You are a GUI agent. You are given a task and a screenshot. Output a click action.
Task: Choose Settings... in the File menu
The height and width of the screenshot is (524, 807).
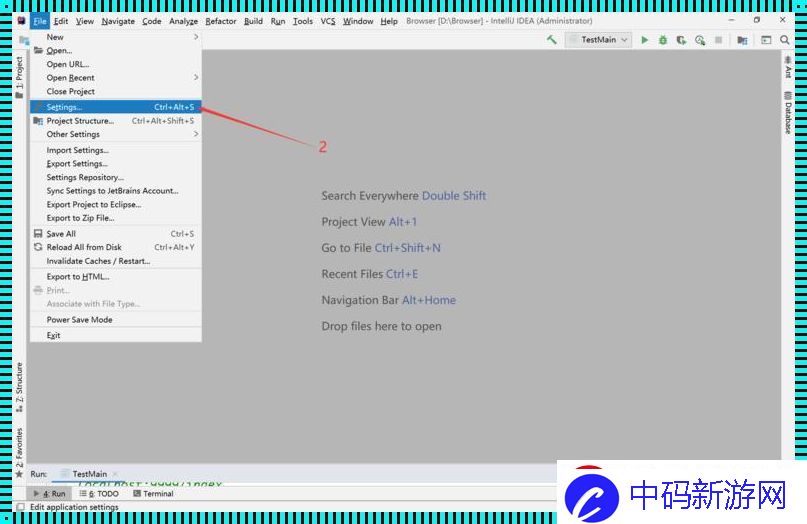coord(116,107)
